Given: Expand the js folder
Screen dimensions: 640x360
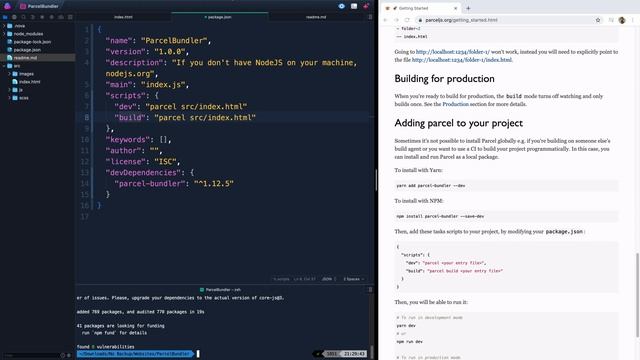Looking at the screenshot, I should pos(9,90).
